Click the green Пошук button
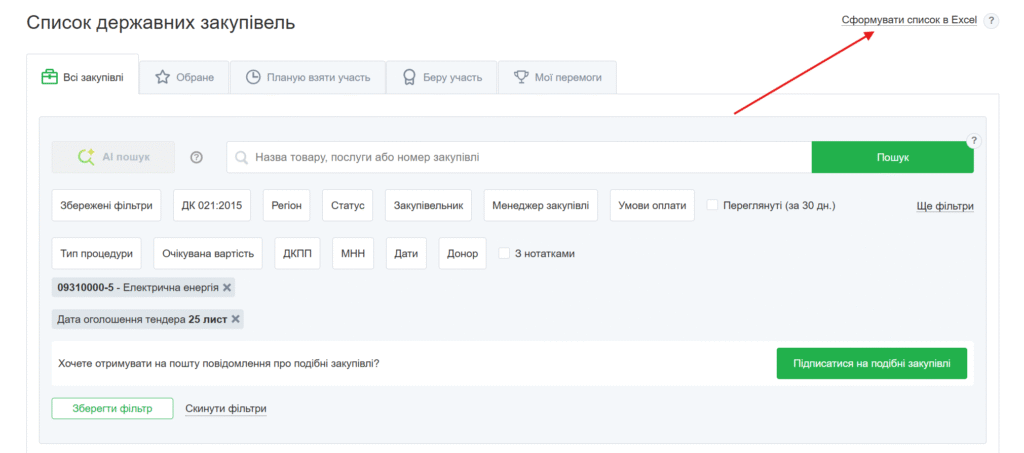Viewport: 1024px width, 453px height. click(x=892, y=157)
